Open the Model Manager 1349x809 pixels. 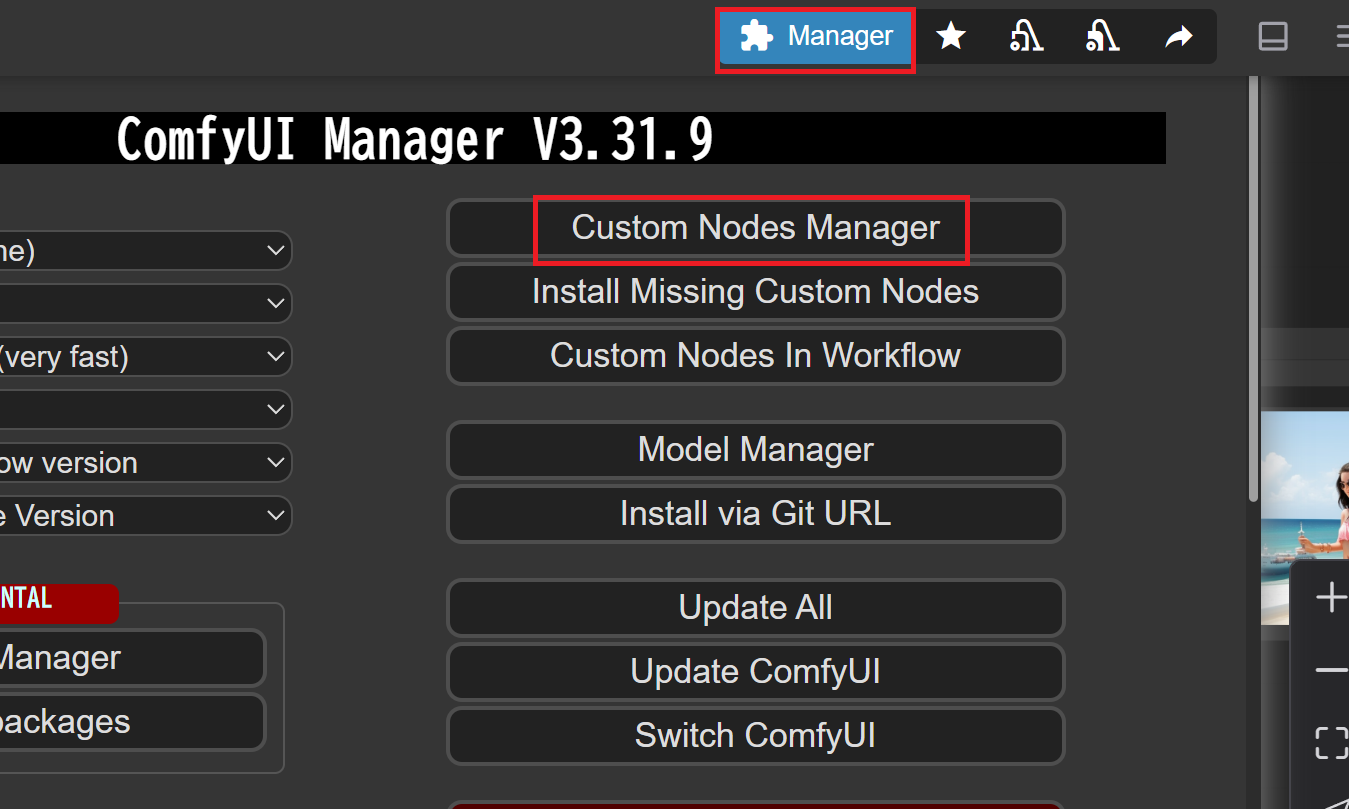[x=755, y=450]
